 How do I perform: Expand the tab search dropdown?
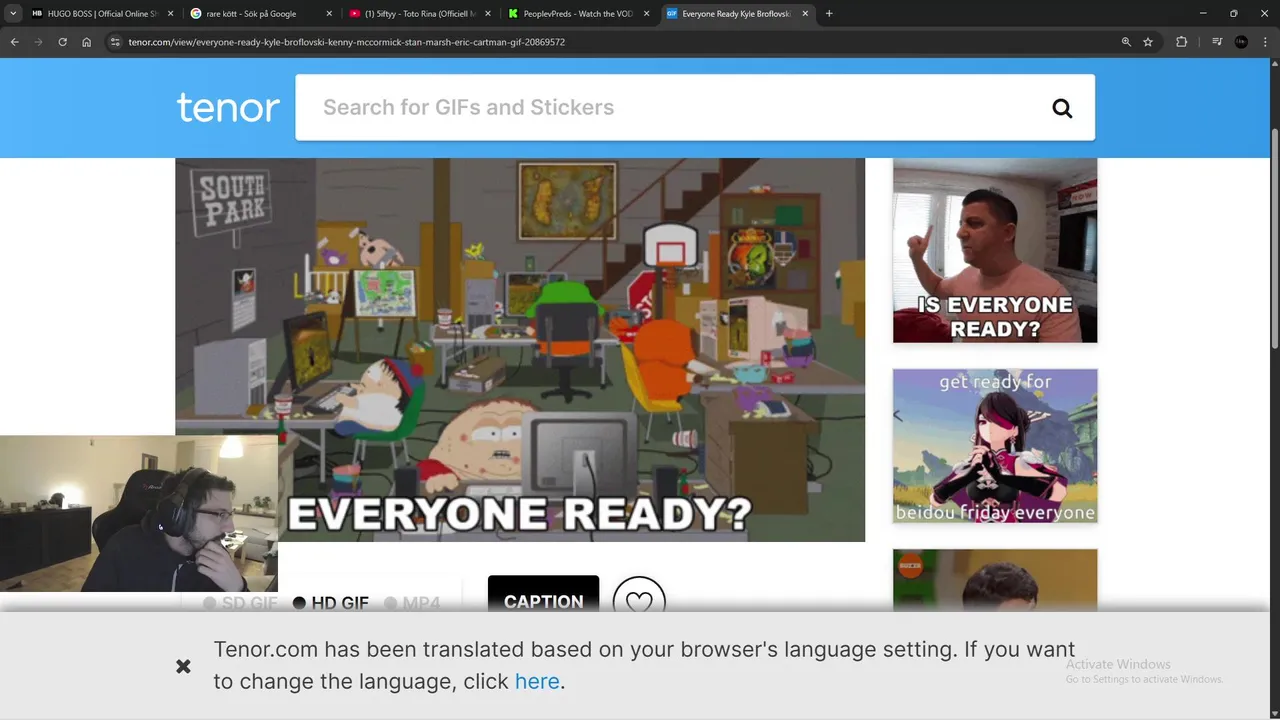click(13, 14)
